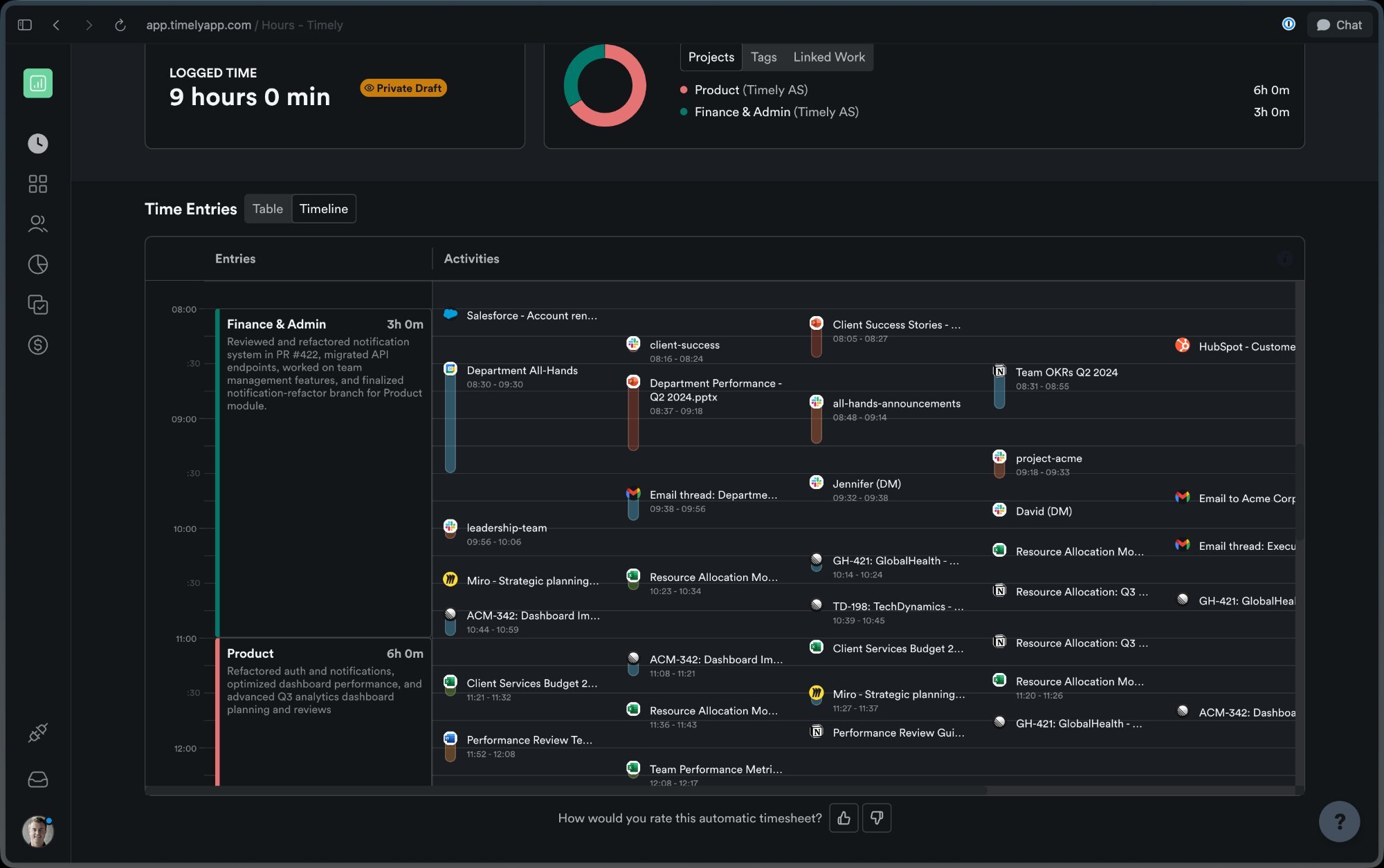Viewport: 1384px width, 868px height.
Task: Click the Product pink color dot
Action: tap(684, 90)
